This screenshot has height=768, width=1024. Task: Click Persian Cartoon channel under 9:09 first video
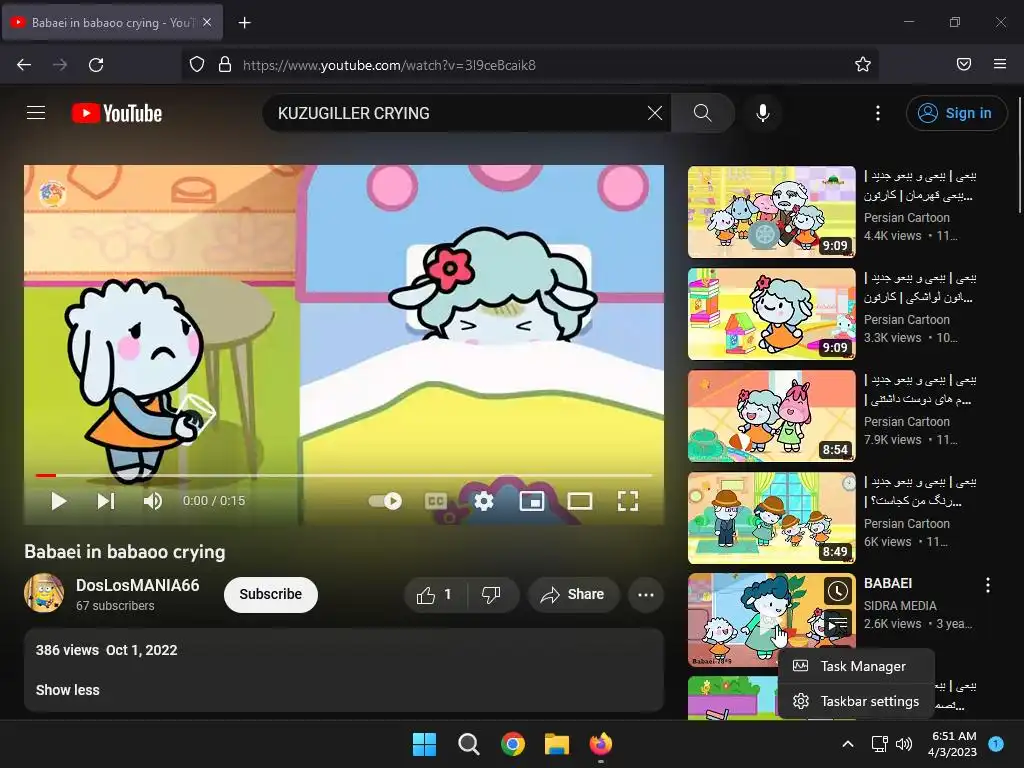[x=906, y=217]
